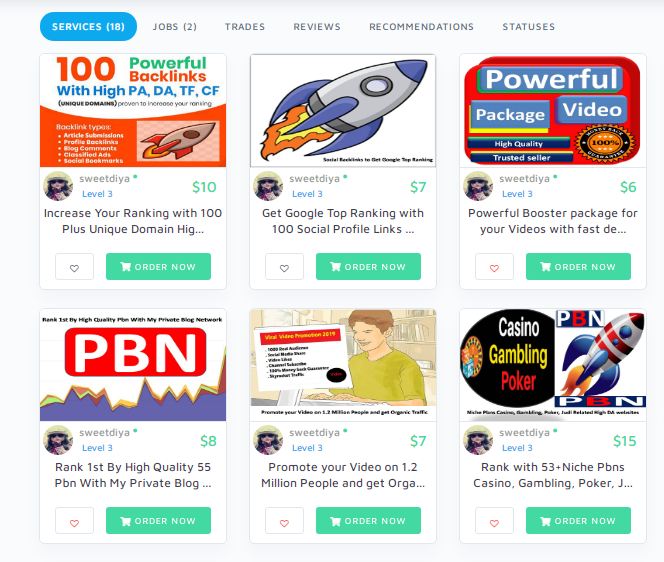The width and height of the screenshot is (664, 562).
Task: Open the Statuses tab
Action: [528, 27]
